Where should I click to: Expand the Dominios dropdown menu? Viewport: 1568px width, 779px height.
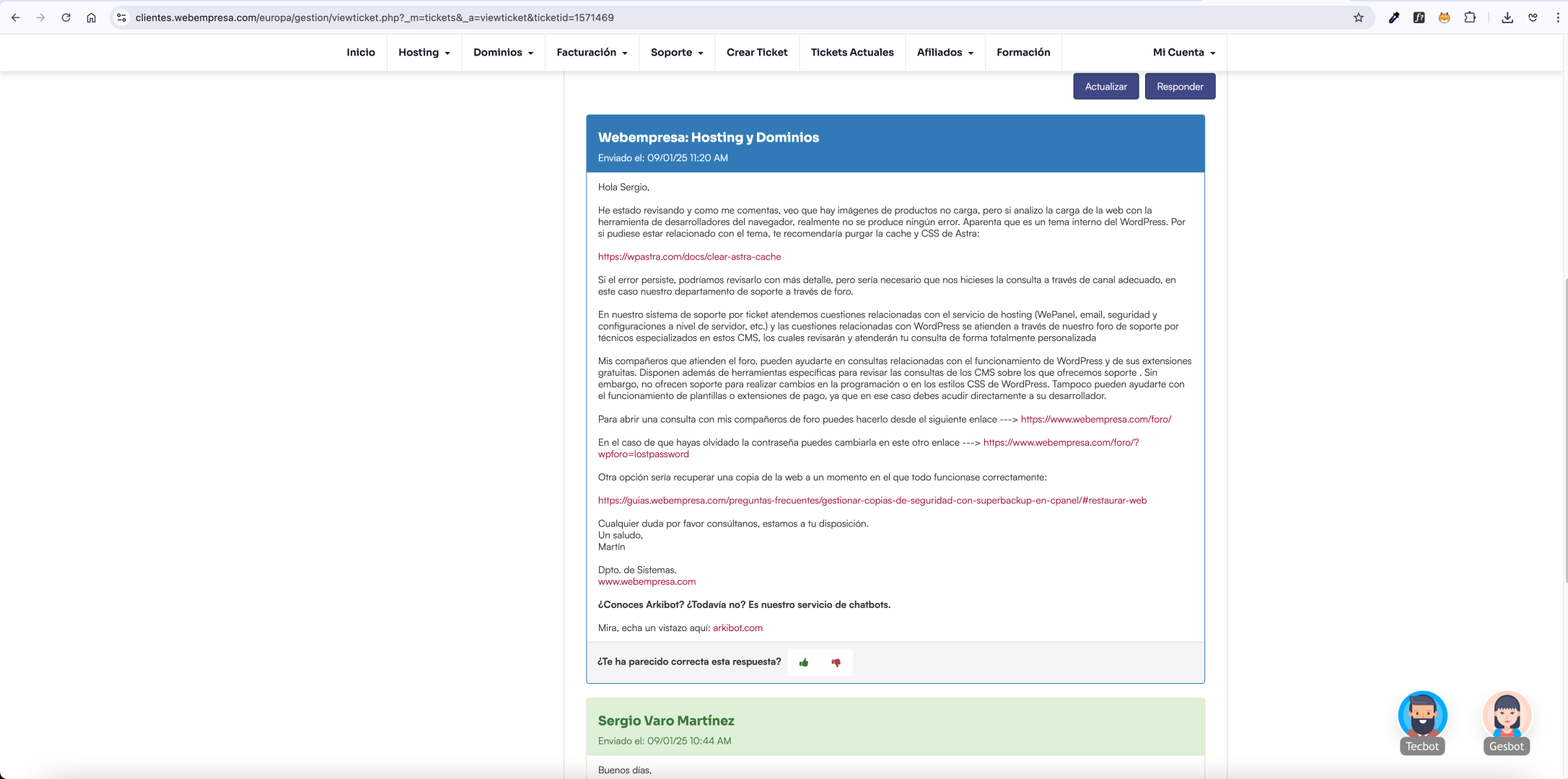(x=503, y=52)
